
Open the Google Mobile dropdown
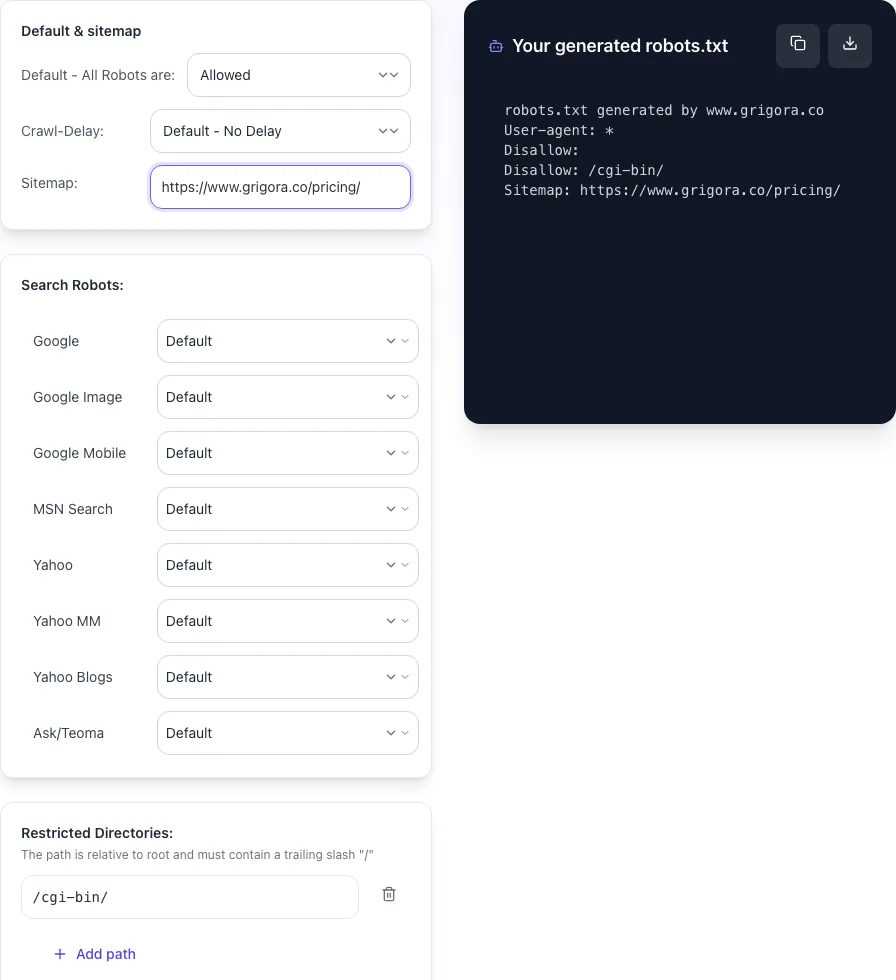pyautogui.click(x=287, y=453)
